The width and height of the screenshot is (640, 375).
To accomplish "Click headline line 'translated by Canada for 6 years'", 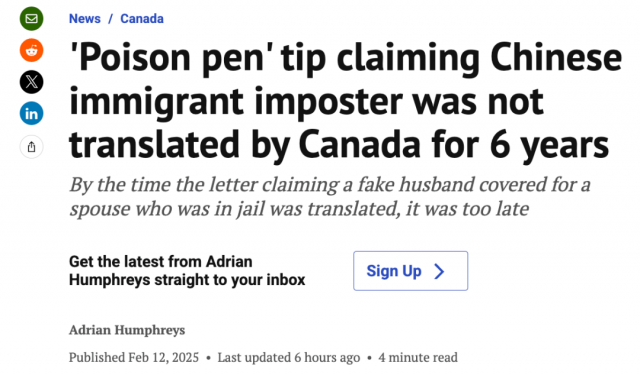I will [x=339, y=145].
